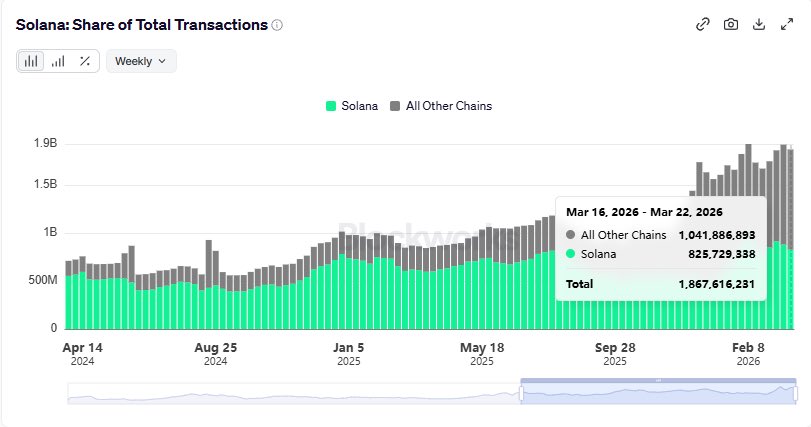Image resolution: width=811 pixels, height=427 pixels.
Task: Hide the All Other Chains legend series
Action: [x=448, y=106]
